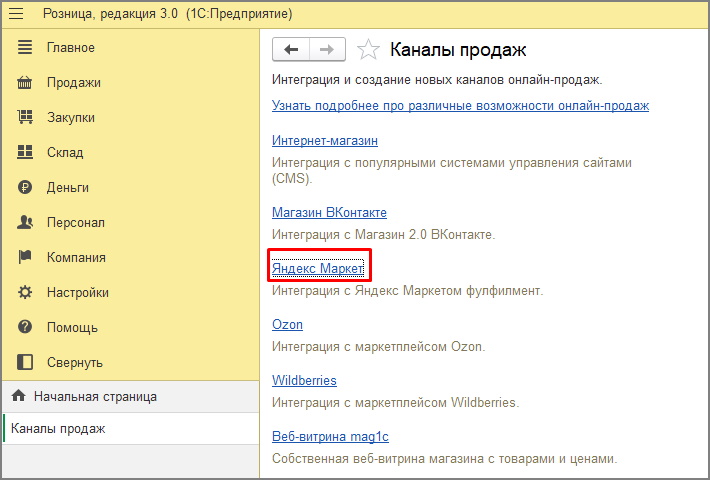Click the home icon of Начальная страница
The height and width of the screenshot is (480, 710).
point(19,396)
